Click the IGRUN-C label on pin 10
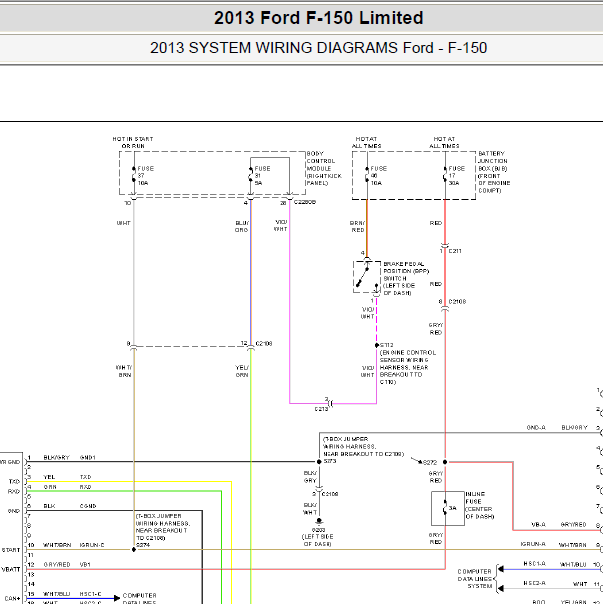Image resolution: width=603 pixels, height=604 pixels. (92, 545)
